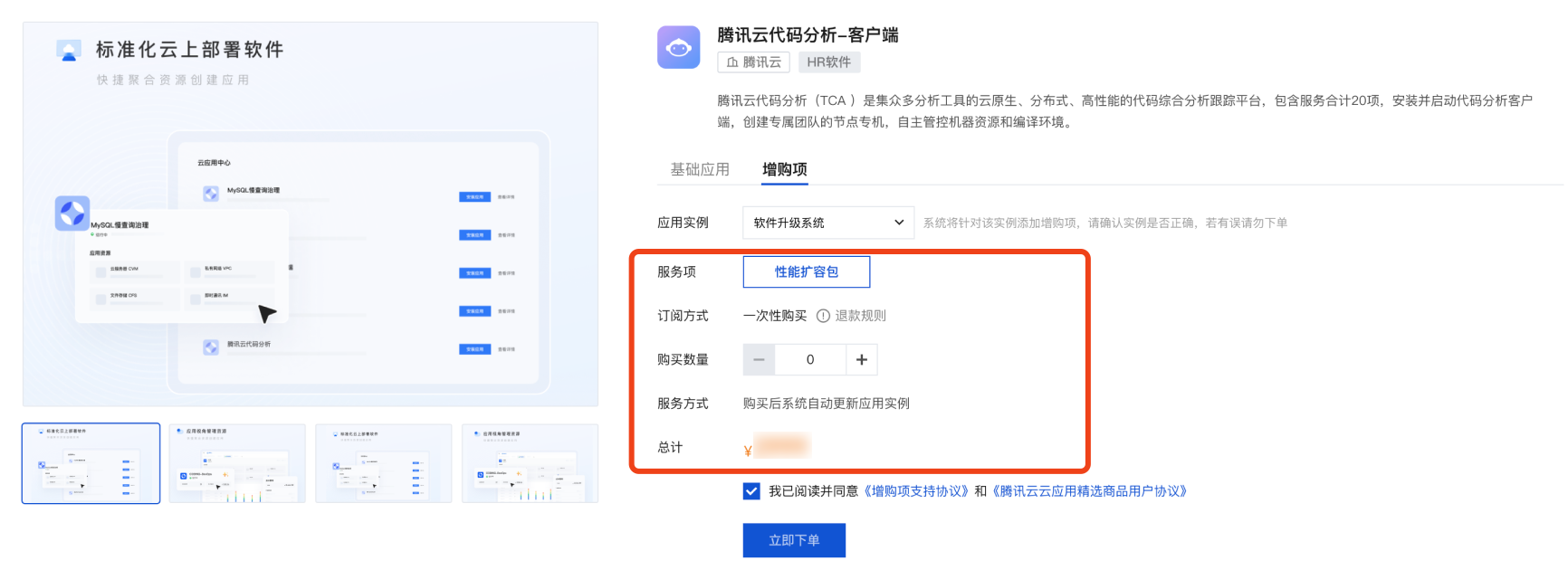Click the hint text starting 系统将针对该实例添加增购项
The height and width of the screenshot is (570, 1568).
pyautogui.click(x=1104, y=223)
